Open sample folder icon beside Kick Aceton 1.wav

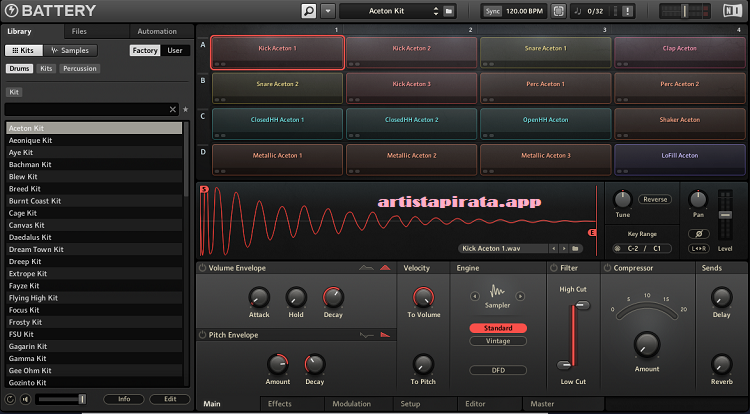pos(575,249)
